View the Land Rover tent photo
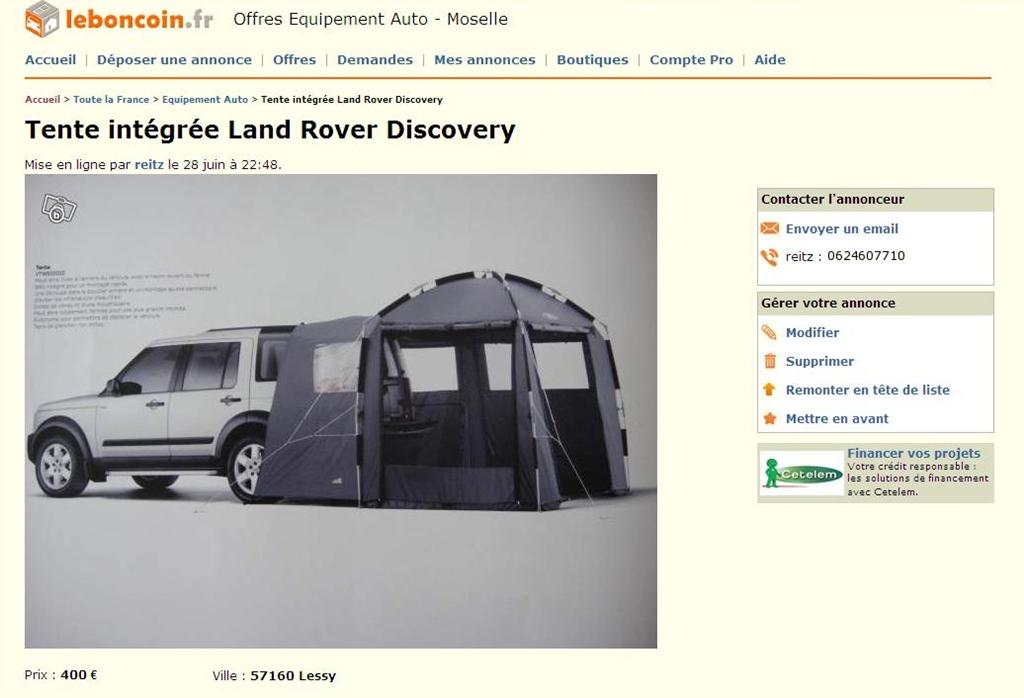 [x=341, y=411]
